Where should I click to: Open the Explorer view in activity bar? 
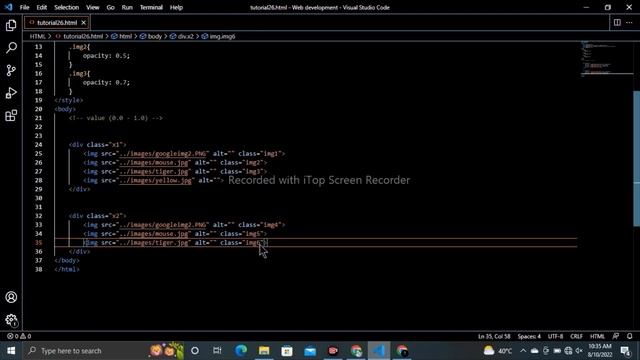pyautogui.click(x=11, y=25)
